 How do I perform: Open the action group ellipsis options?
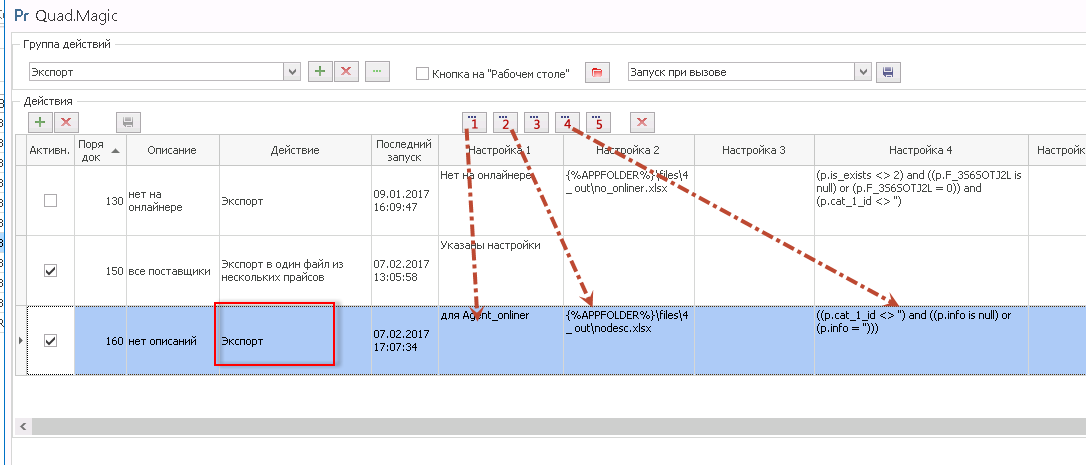tap(377, 71)
